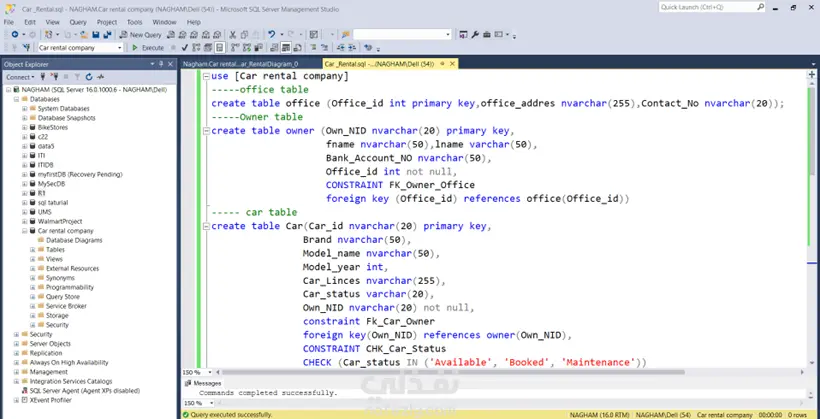
Task: Click the Increase Indent icon
Action: pos(352,48)
